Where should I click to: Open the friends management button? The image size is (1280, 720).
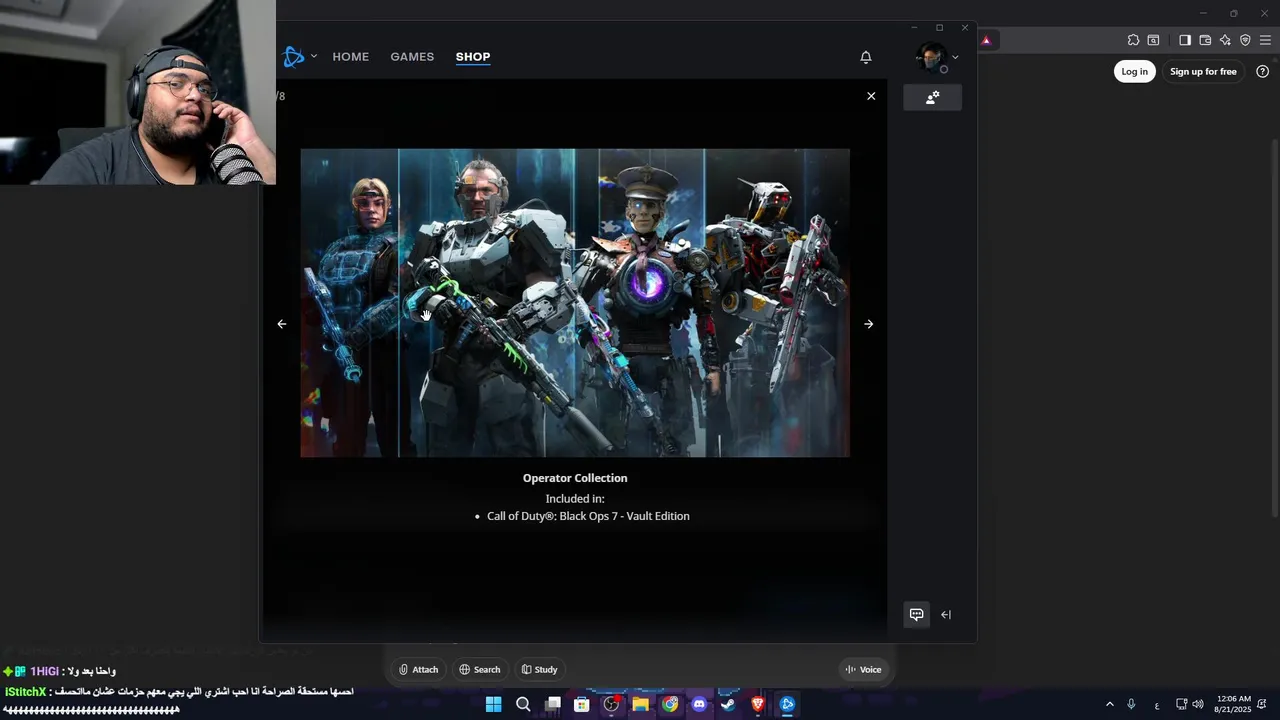pos(932,97)
